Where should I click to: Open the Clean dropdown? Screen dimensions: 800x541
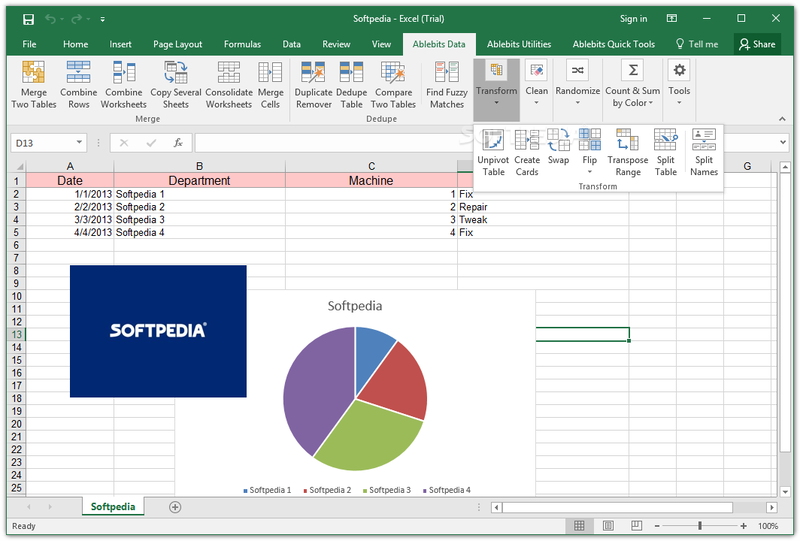click(x=536, y=84)
